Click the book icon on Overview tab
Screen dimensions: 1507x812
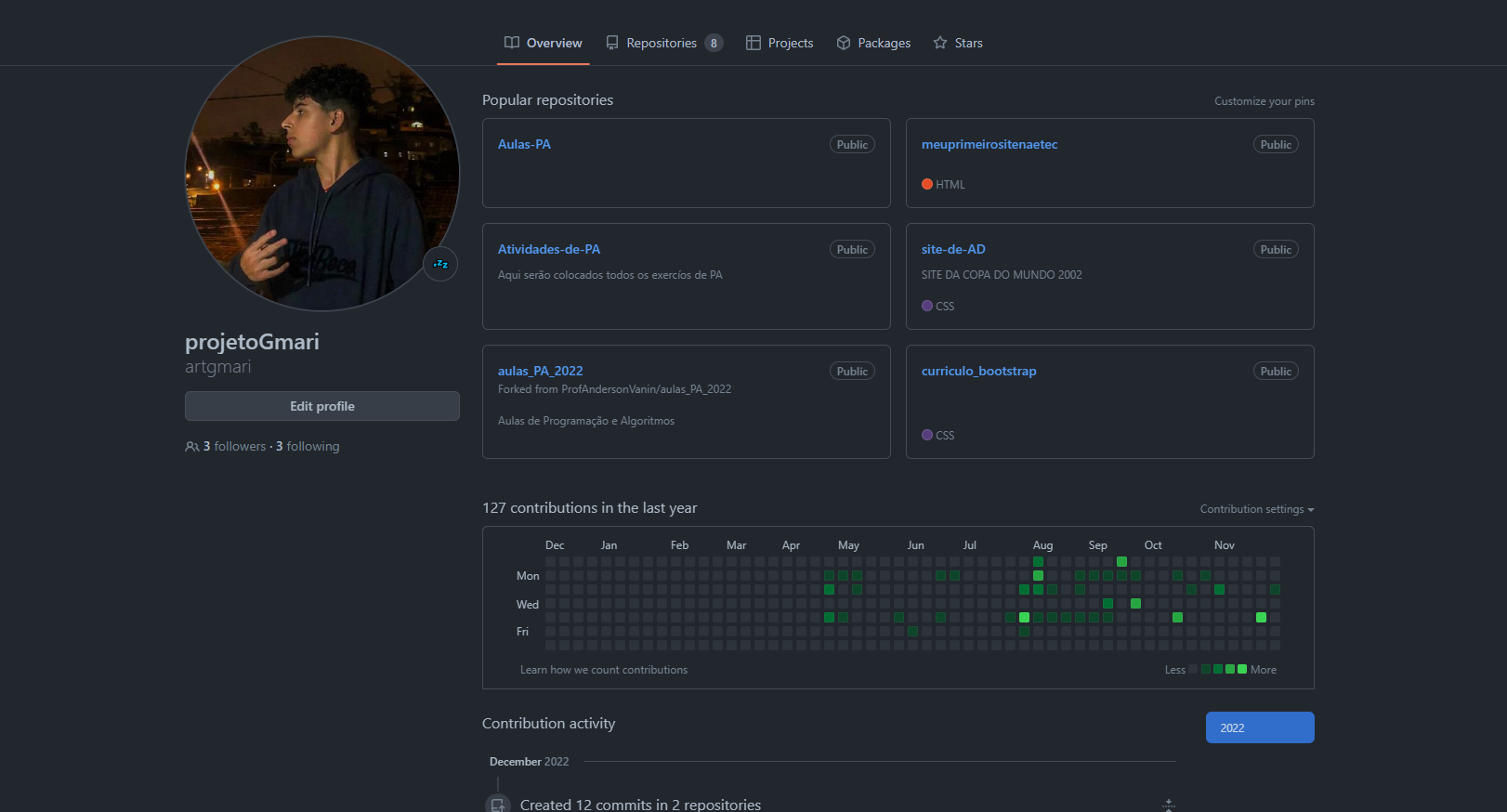point(512,43)
